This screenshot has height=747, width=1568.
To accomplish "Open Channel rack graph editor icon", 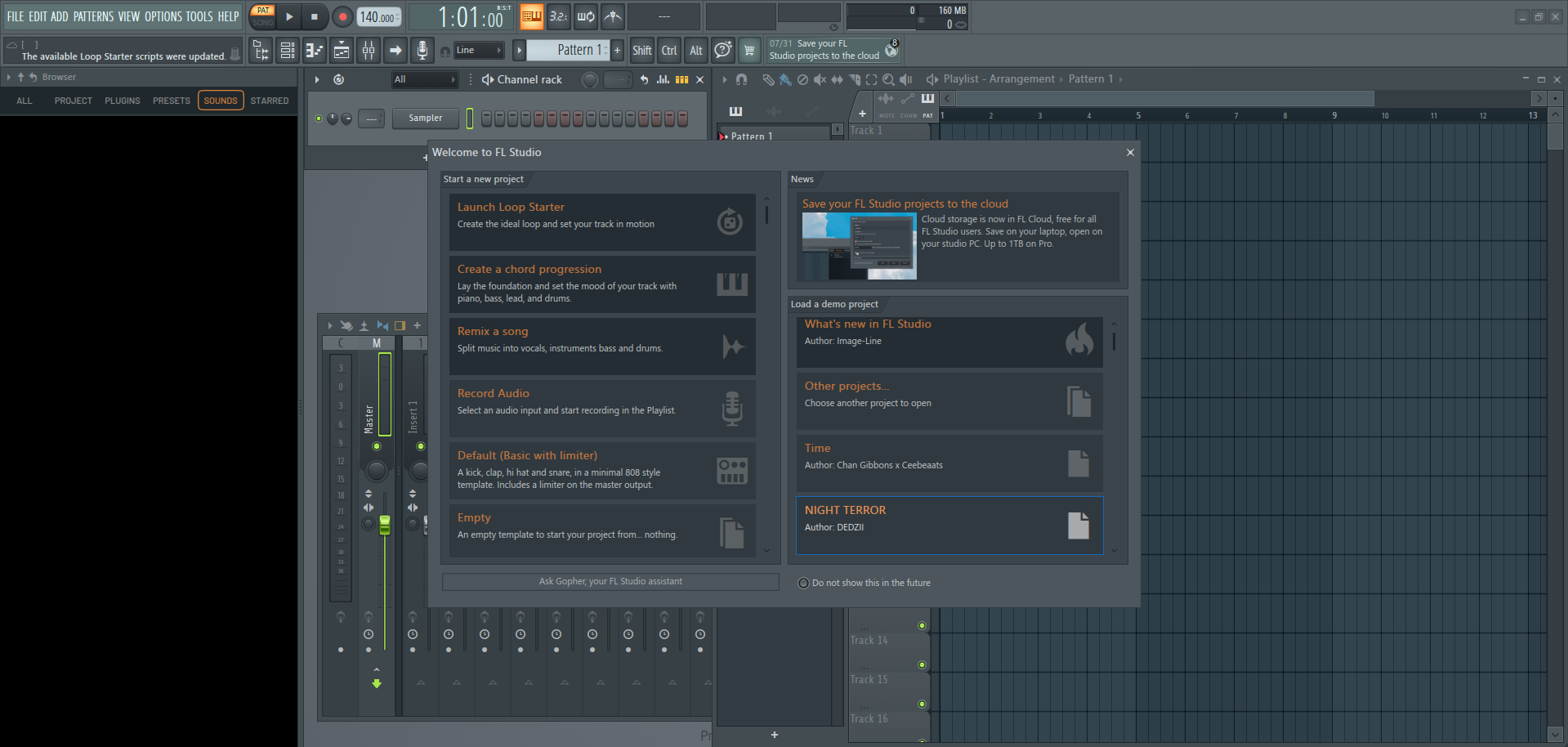I will click(663, 79).
